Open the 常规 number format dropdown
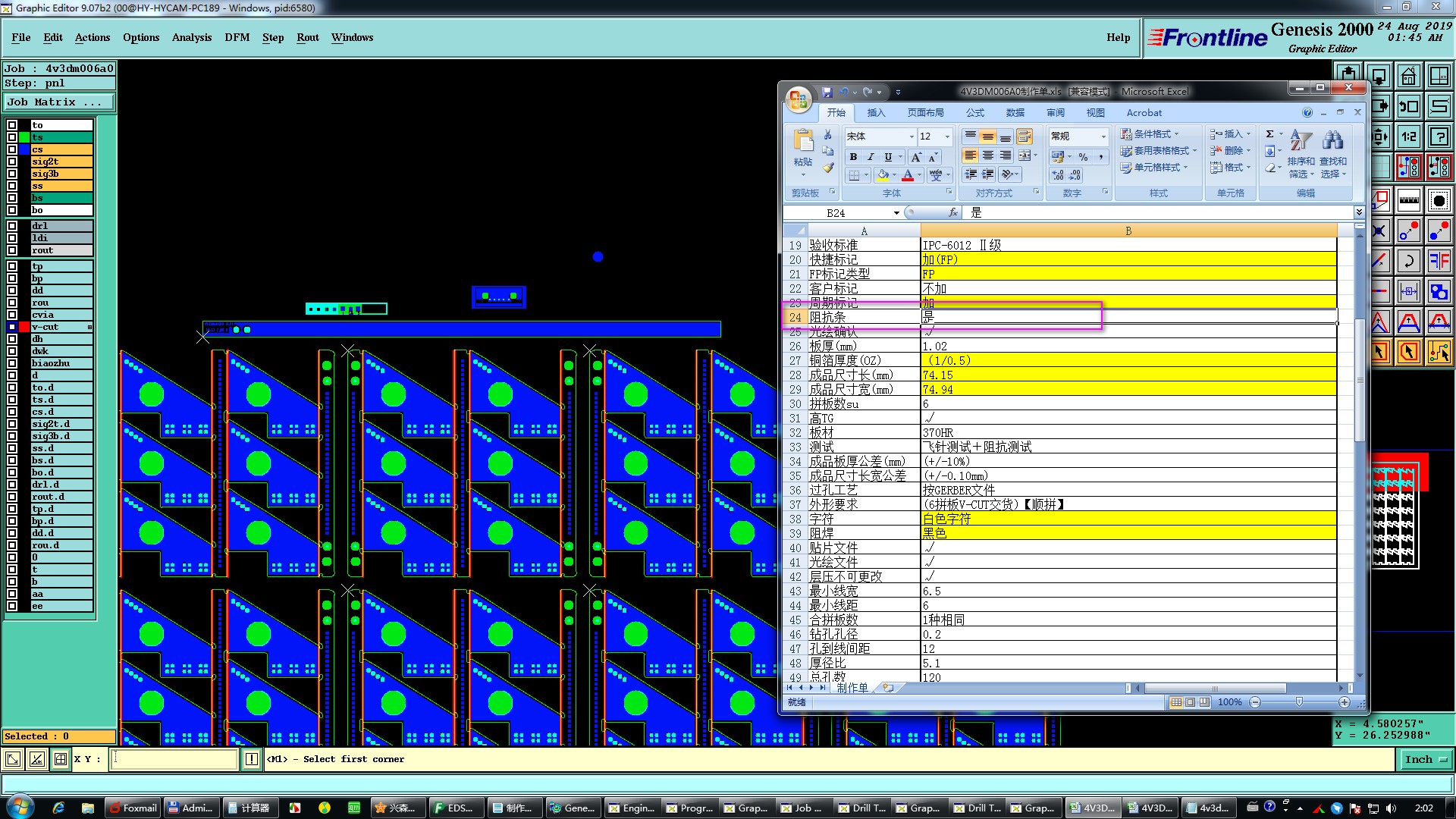 click(1103, 136)
